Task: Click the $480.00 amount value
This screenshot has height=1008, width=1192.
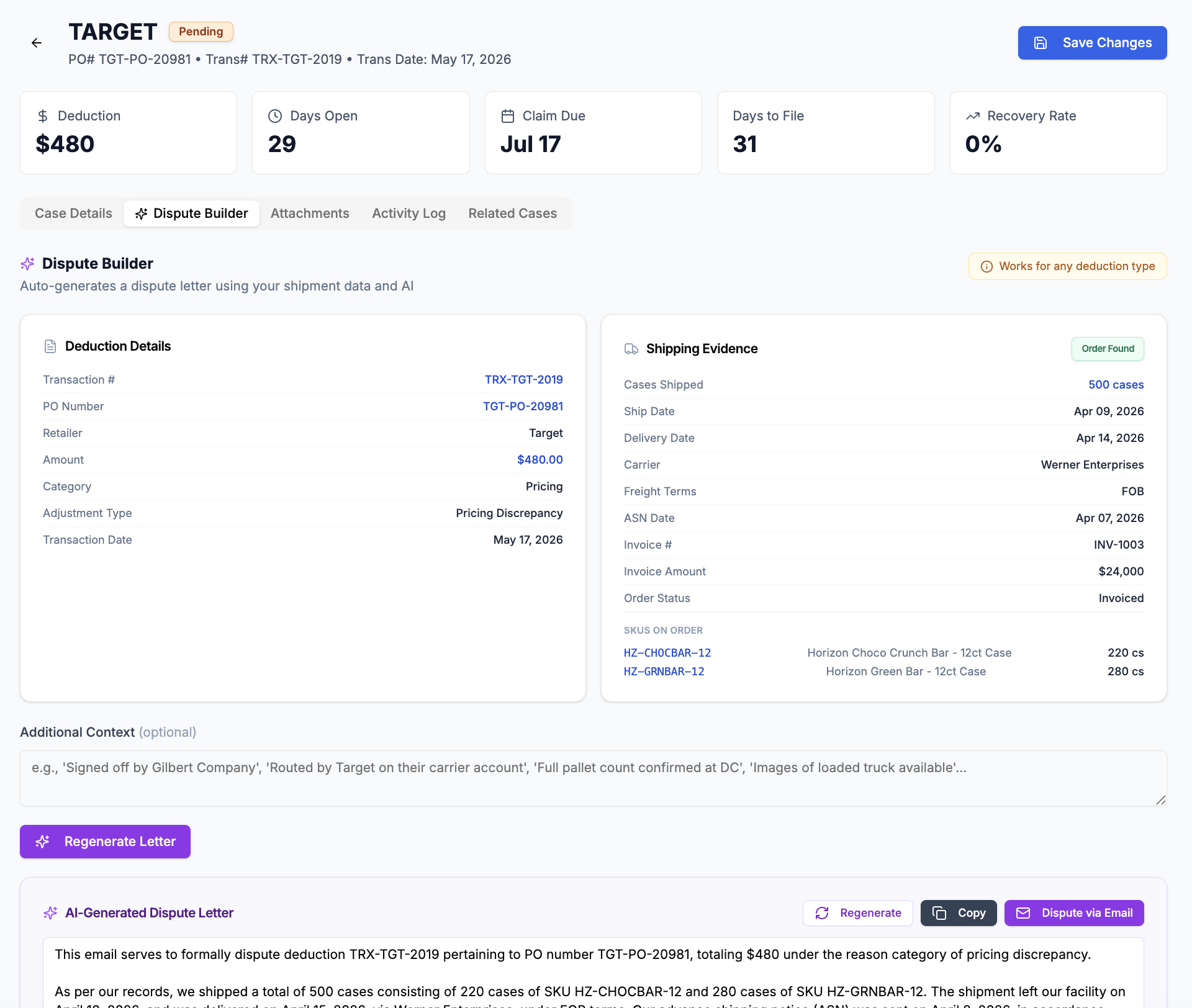Action: (540, 460)
